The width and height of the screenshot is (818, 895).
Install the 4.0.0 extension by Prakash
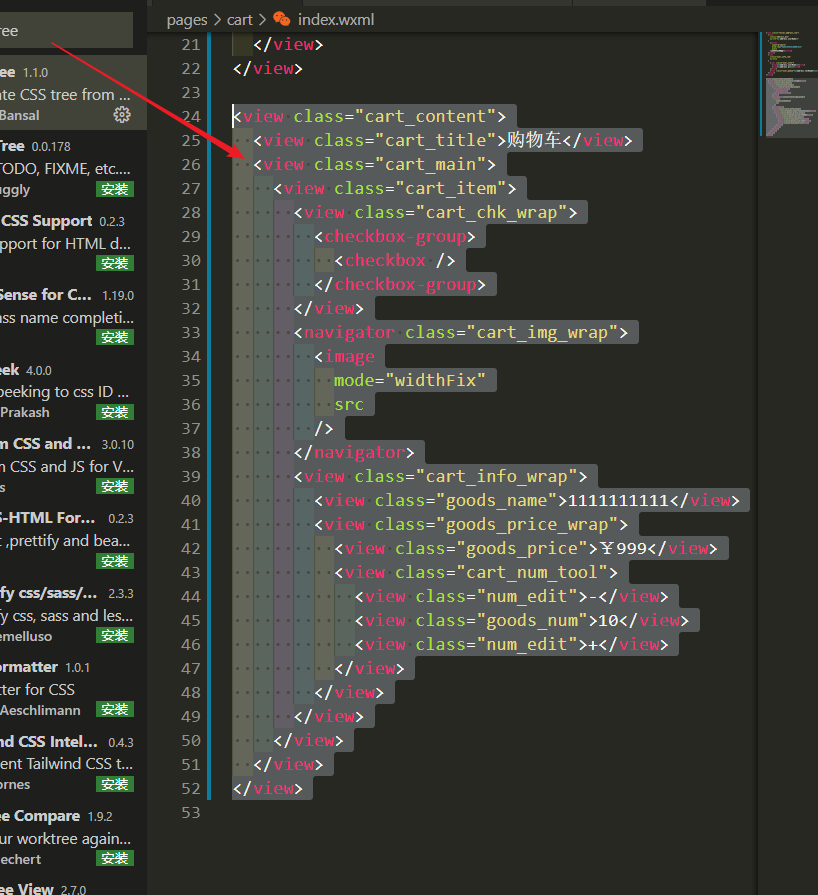(x=115, y=412)
